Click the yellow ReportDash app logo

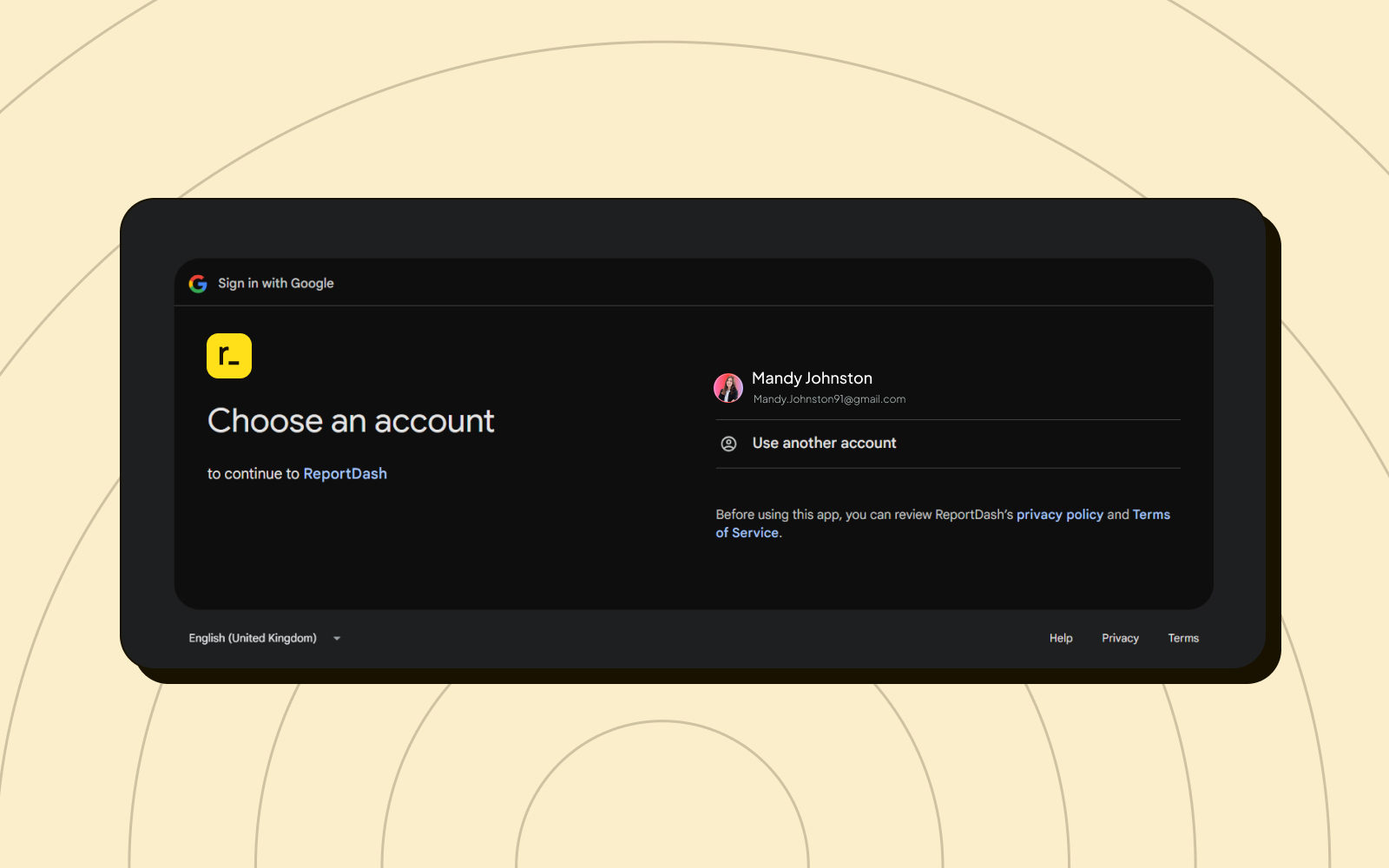point(229,356)
